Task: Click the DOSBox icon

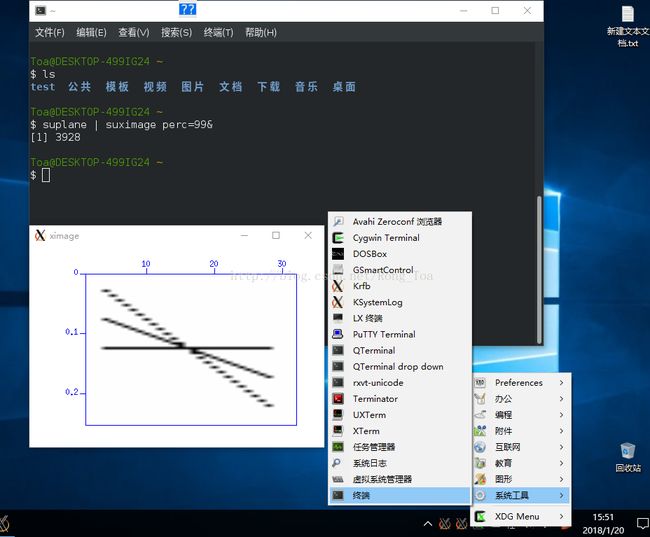Action: coord(338,254)
